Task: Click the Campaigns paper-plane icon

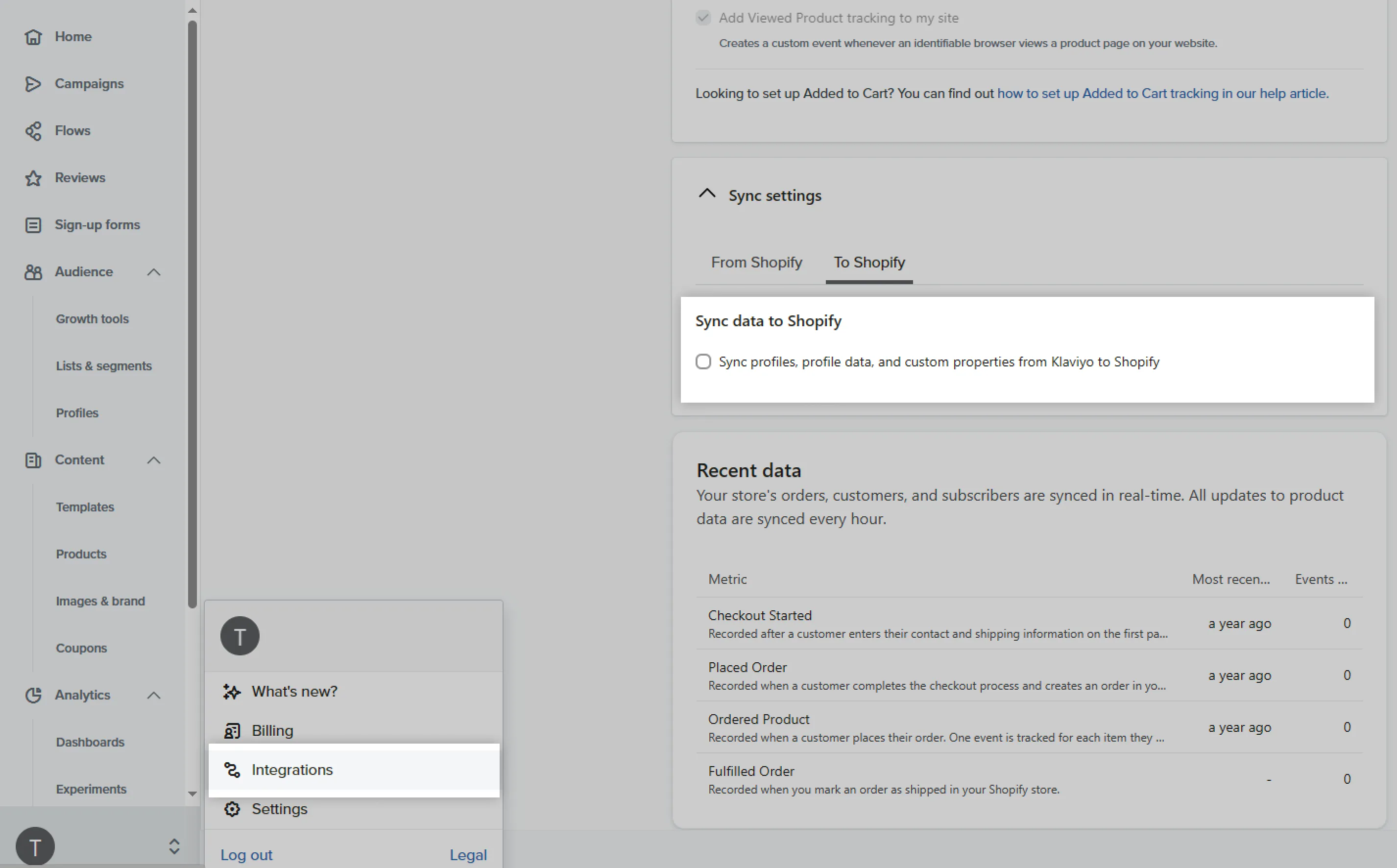Action: coord(33,84)
